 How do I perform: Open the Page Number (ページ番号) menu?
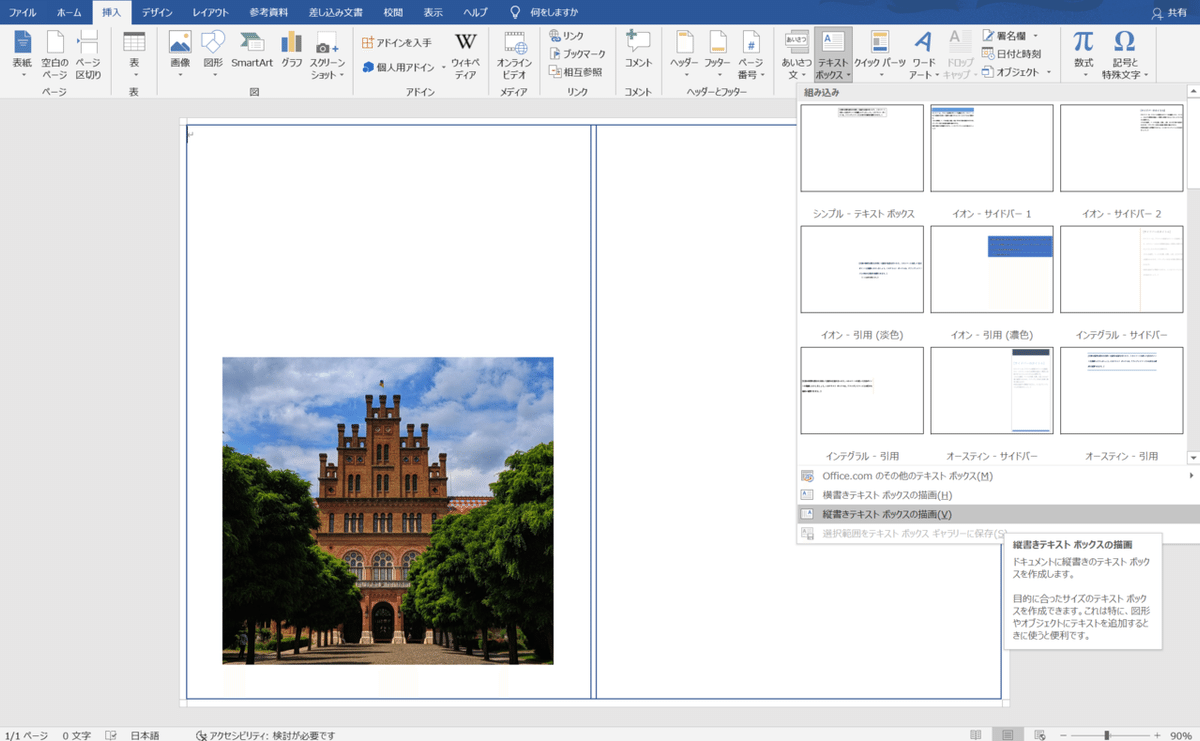point(750,55)
